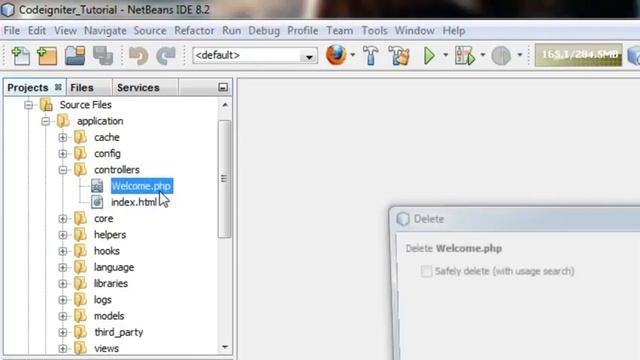
Task: Expand the helpers folder node
Action: [62, 235]
